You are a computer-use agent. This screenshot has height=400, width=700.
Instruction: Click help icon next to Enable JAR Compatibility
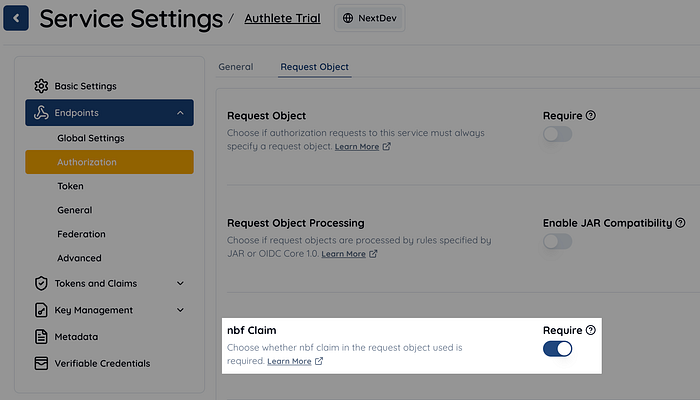coord(680,223)
